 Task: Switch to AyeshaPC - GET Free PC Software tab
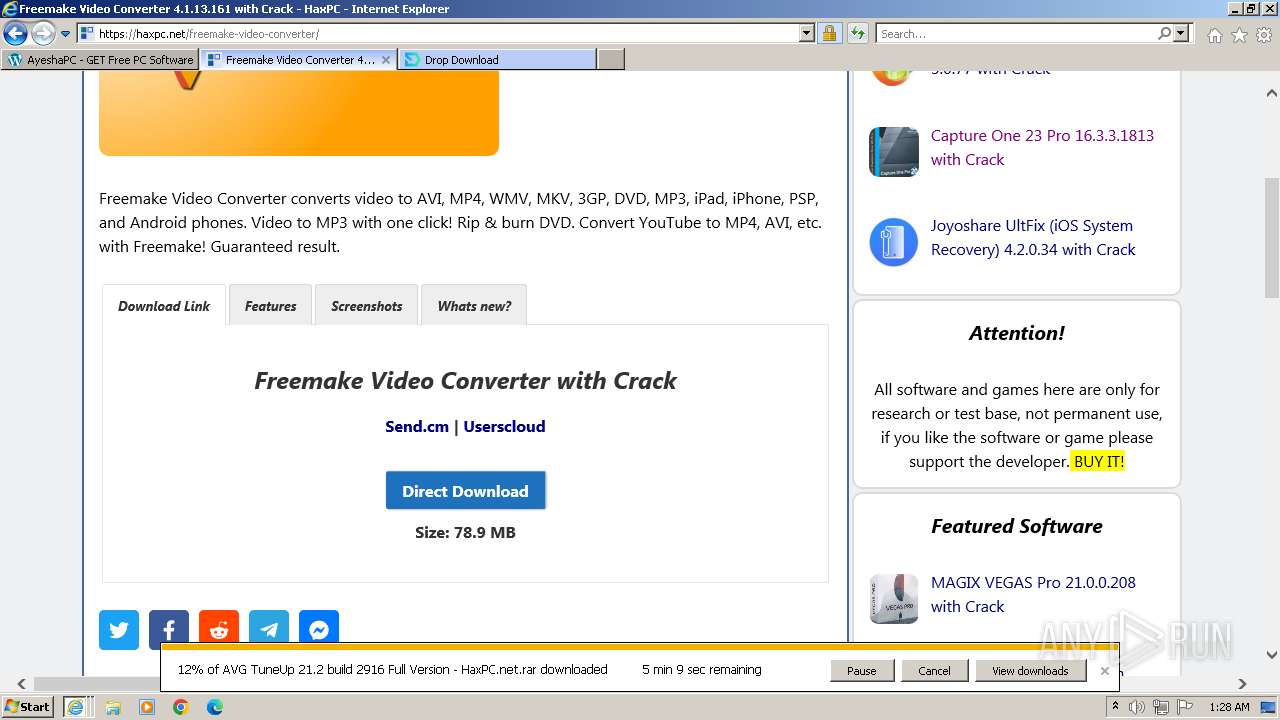pyautogui.click(x=100, y=60)
